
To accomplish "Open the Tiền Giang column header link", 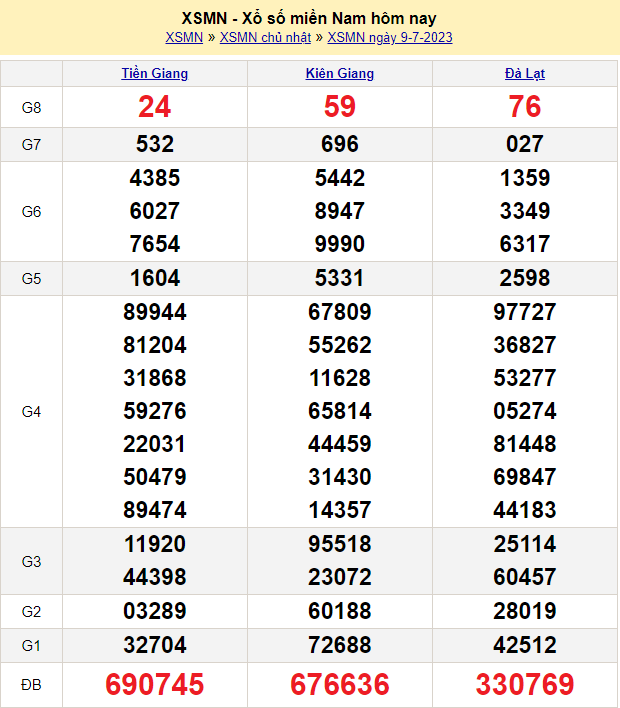I will [x=155, y=73].
